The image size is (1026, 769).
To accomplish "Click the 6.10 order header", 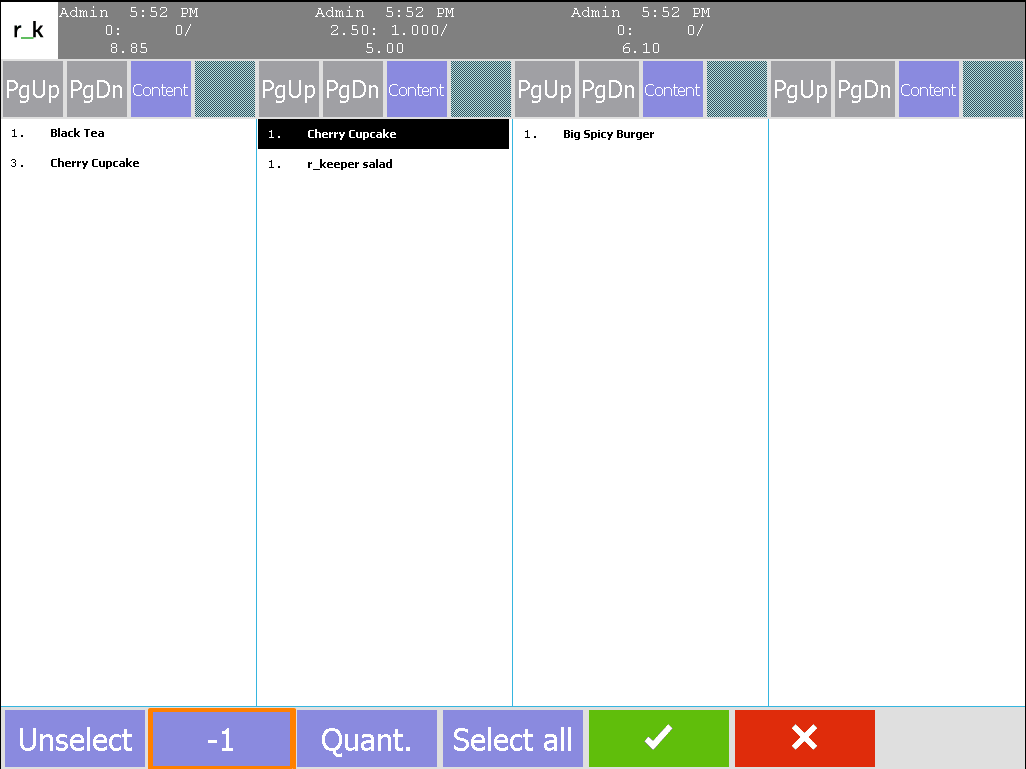I will coord(641,30).
